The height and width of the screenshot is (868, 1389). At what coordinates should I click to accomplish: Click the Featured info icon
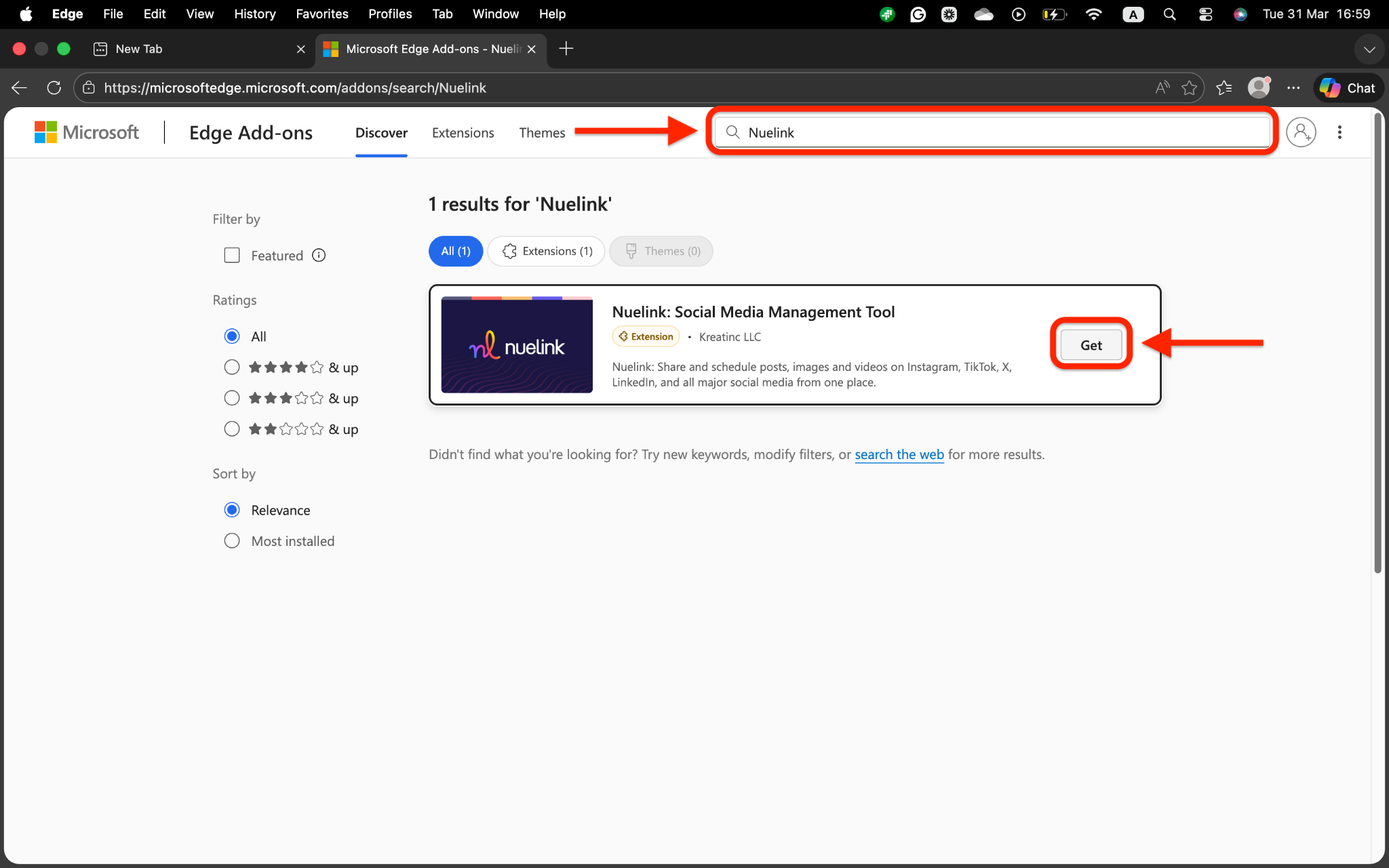pyautogui.click(x=319, y=256)
